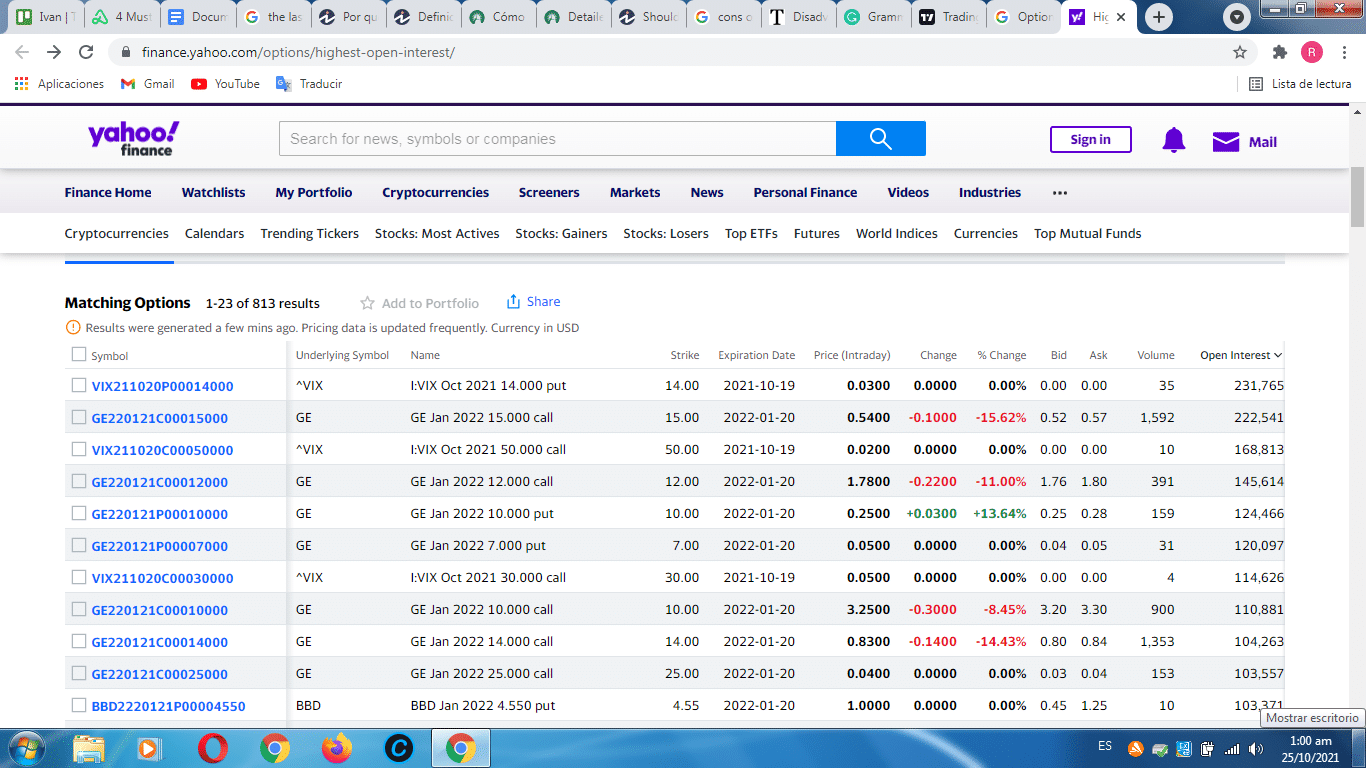Check the box for GE220121C00012000
This screenshot has width=1366, height=768.
click(x=79, y=481)
